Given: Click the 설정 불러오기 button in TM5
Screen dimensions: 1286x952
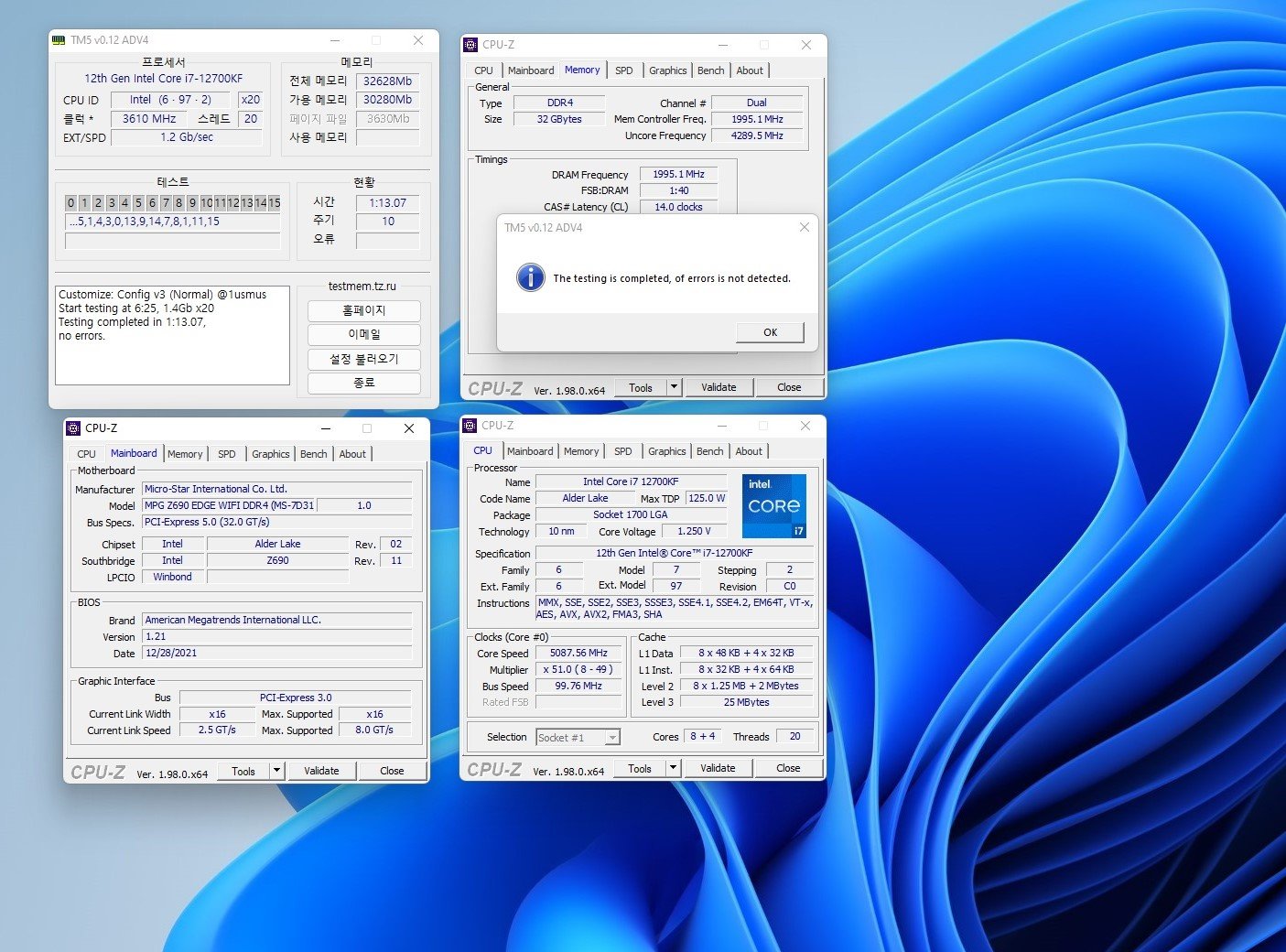Looking at the screenshot, I should click(x=364, y=359).
